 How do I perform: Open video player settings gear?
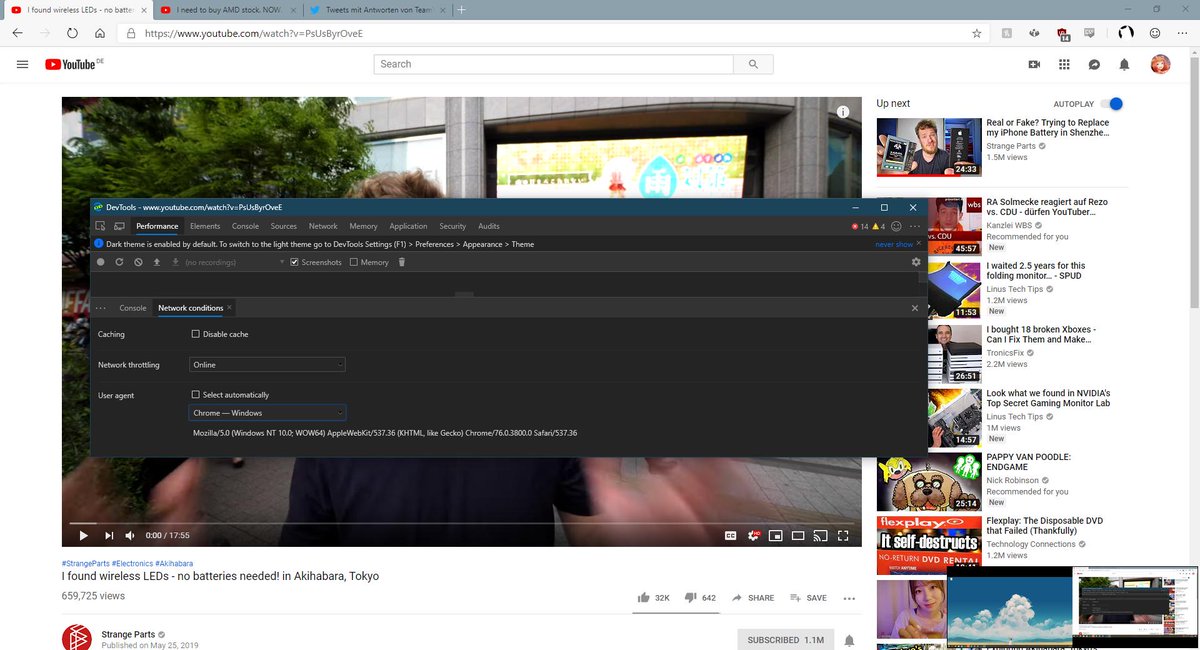(x=755, y=536)
